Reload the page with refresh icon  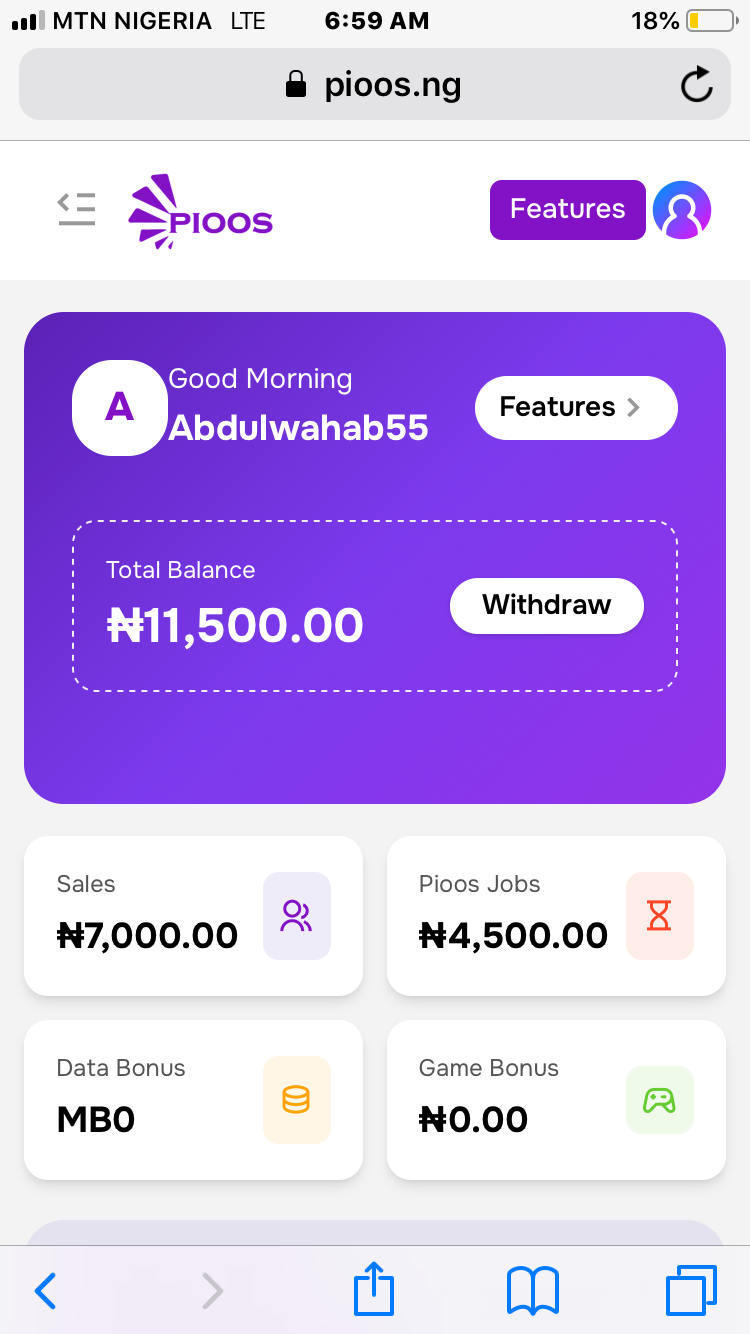click(696, 85)
